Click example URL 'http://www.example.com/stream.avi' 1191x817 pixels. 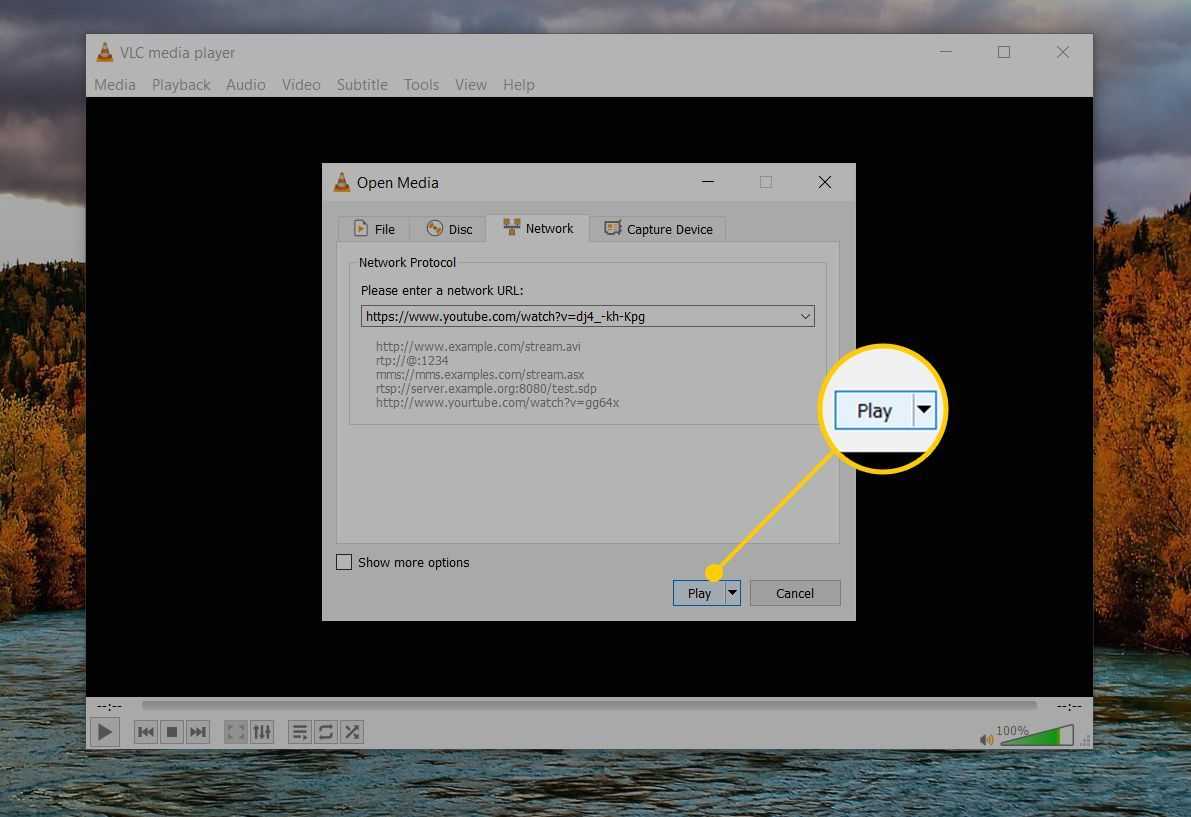[479, 347]
